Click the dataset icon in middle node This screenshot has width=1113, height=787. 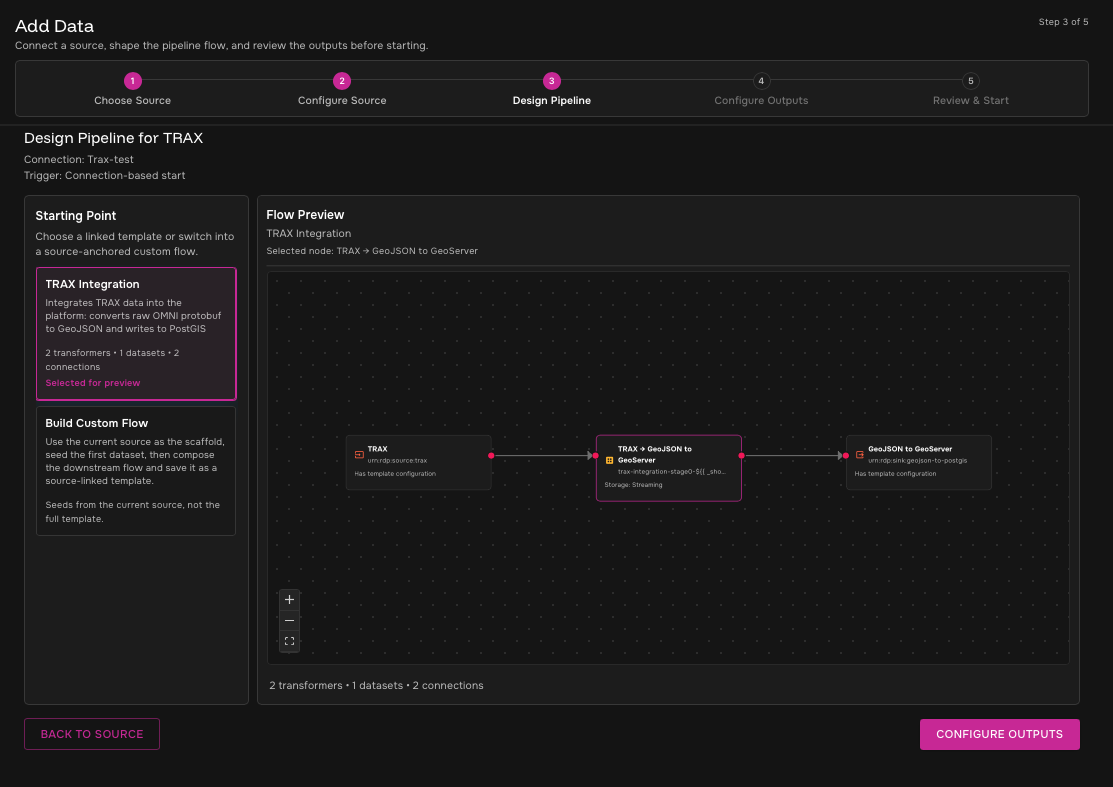coord(609,460)
